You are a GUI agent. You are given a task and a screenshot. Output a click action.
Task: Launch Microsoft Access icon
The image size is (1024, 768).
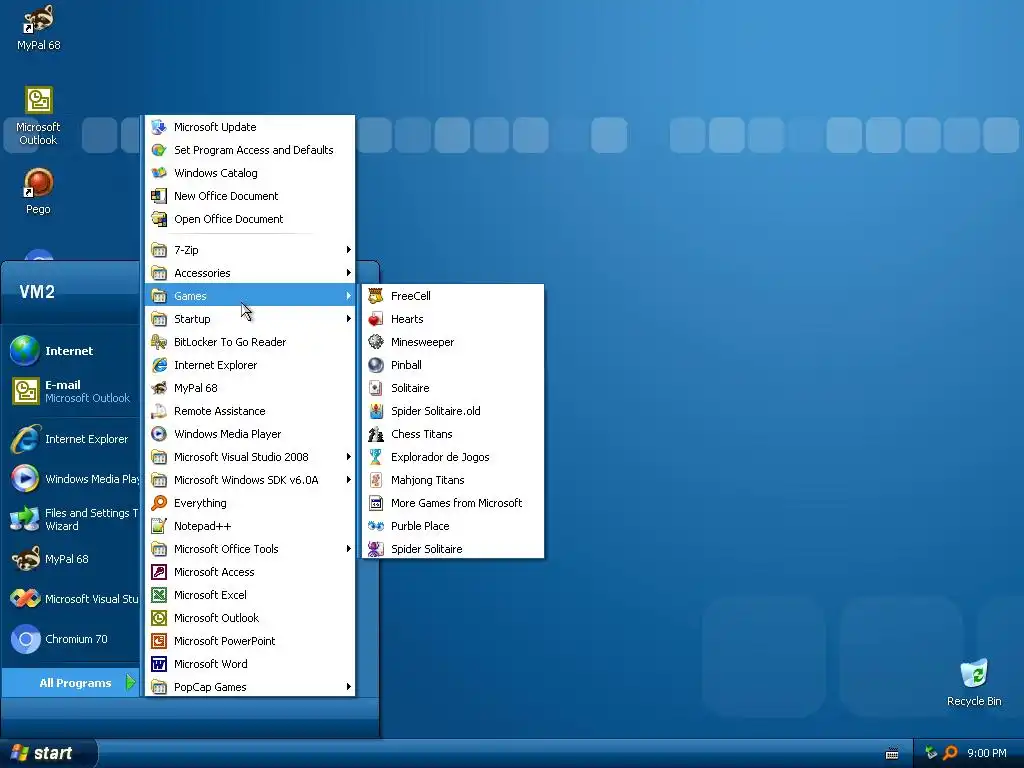click(x=159, y=572)
